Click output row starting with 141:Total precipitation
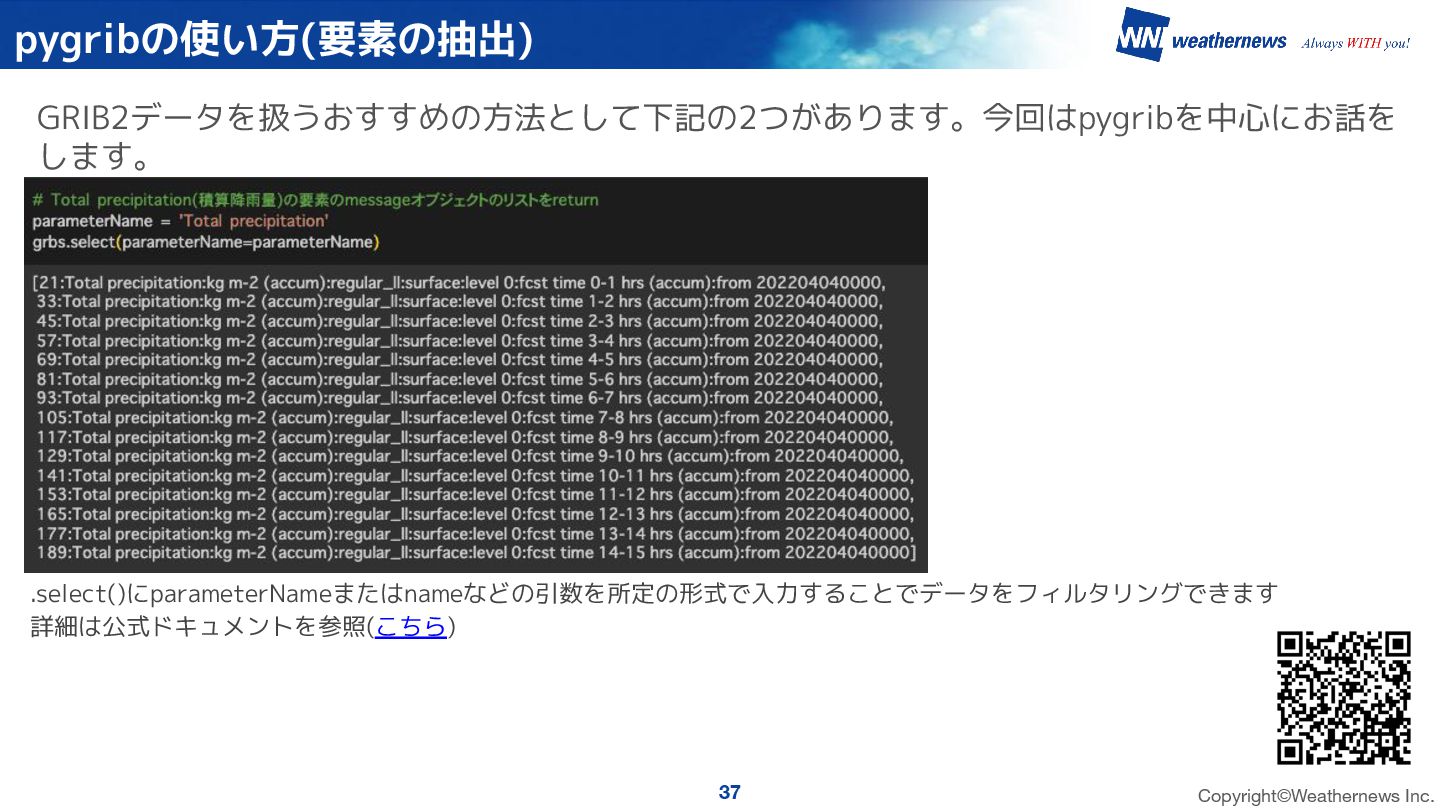 tap(475, 475)
